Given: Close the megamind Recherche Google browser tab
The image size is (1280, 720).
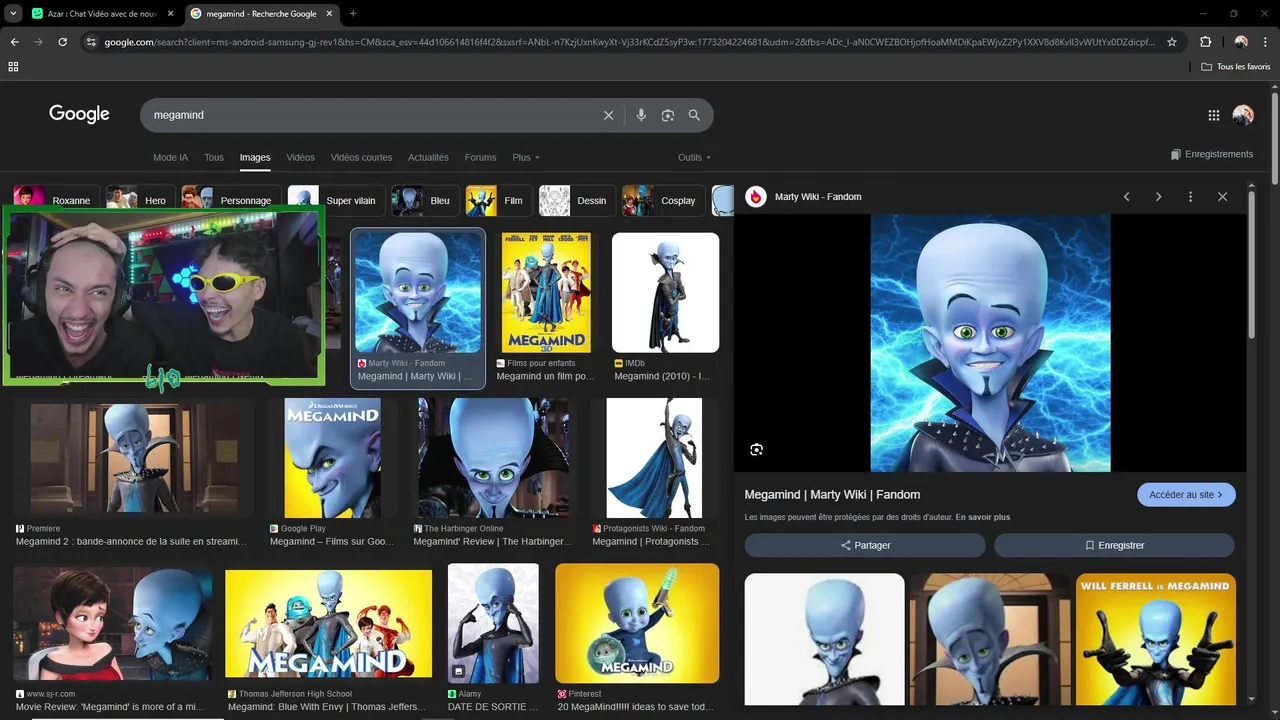Looking at the screenshot, I should tap(330, 14).
